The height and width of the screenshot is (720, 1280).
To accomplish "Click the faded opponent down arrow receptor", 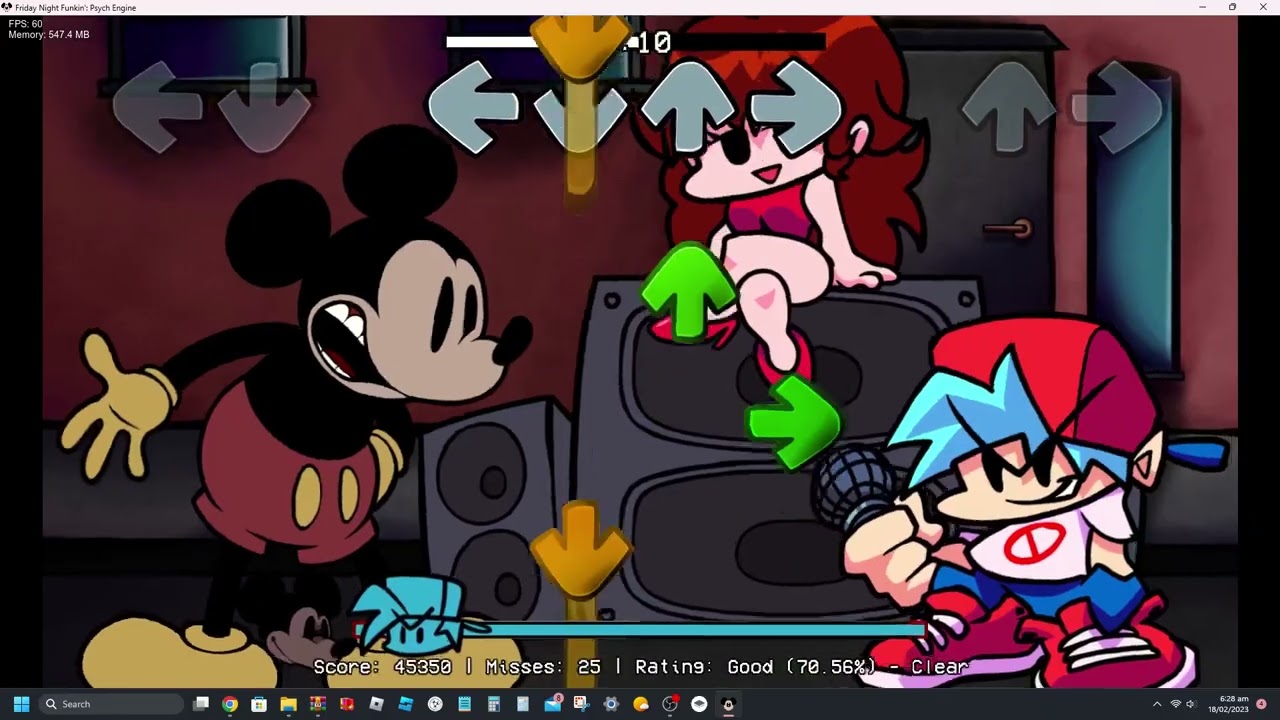I will click(x=263, y=107).
